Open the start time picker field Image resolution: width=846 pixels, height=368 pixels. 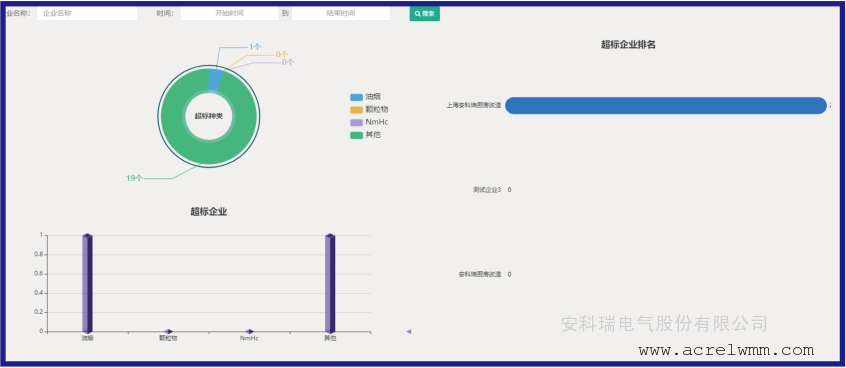(229, 13)
